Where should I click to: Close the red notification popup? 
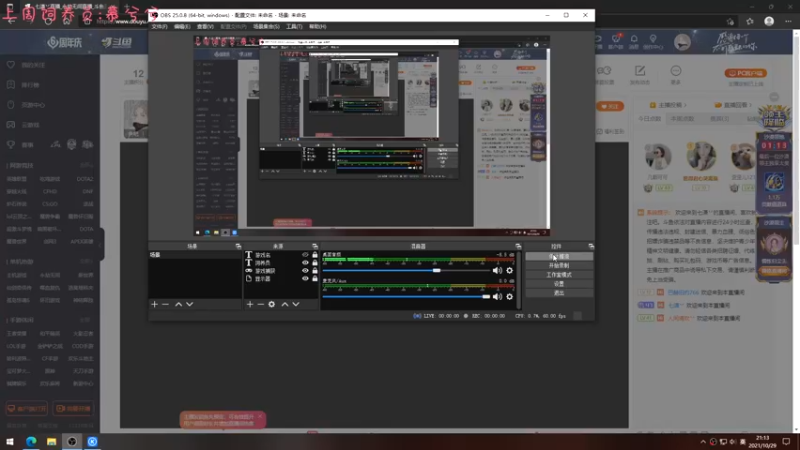(260, 416)
